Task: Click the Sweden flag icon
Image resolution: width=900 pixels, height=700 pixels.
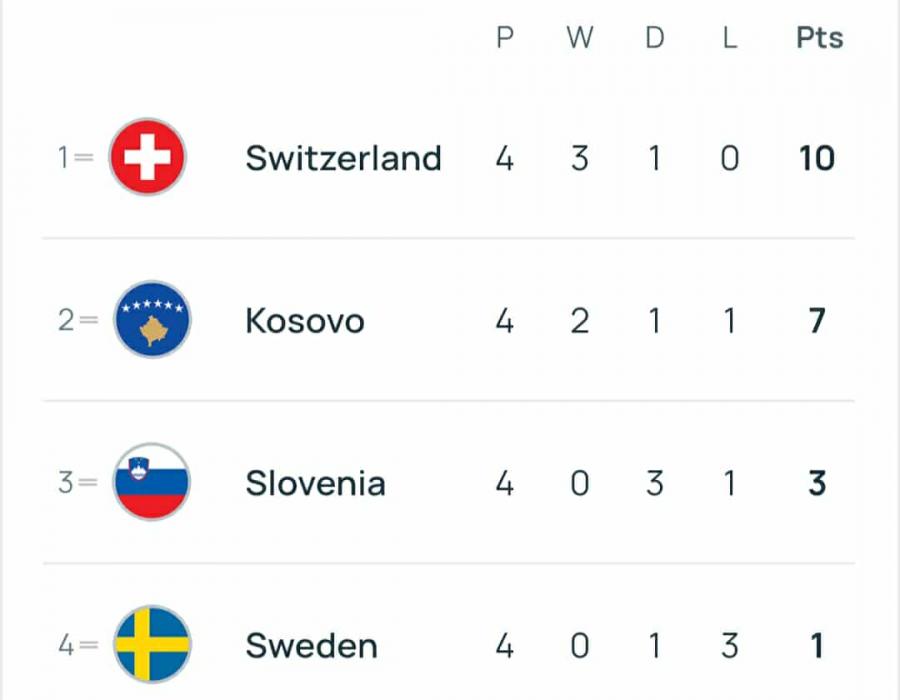Action: (x=152, y=645)
